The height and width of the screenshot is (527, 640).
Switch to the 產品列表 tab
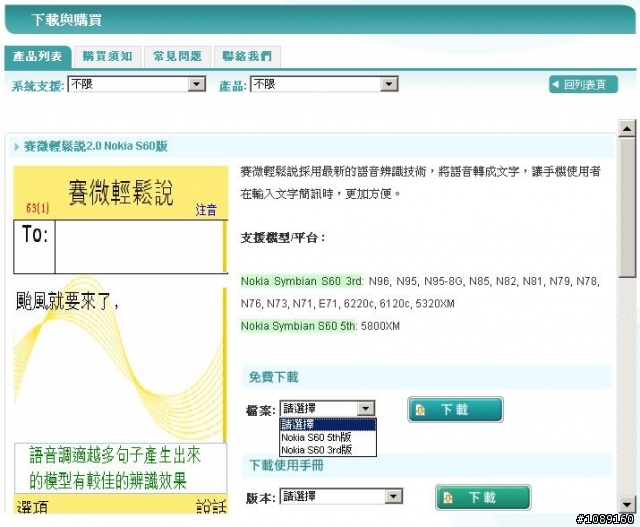(38, 56)
